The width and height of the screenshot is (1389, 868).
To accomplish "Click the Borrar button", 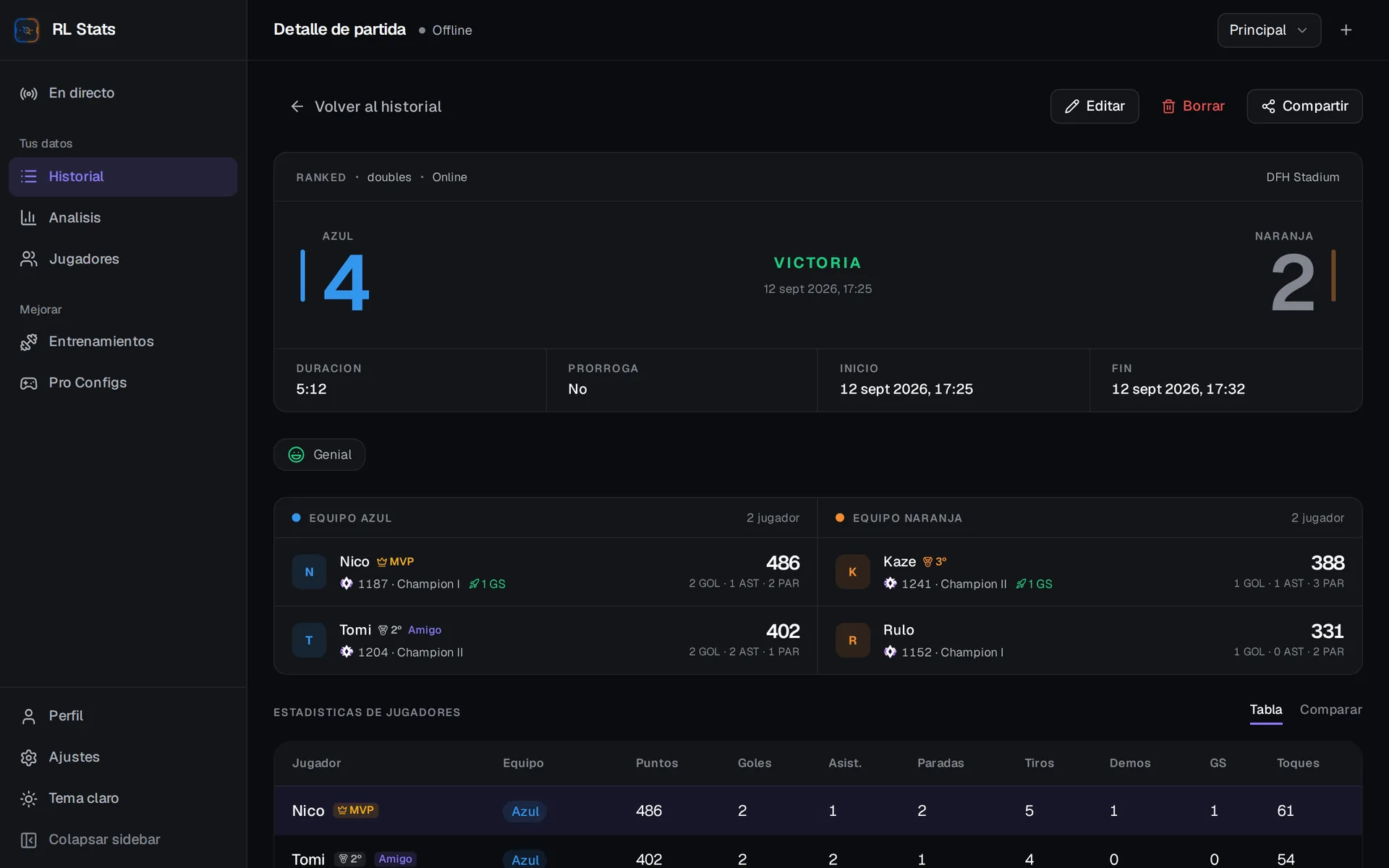I will click(1193, 106).
